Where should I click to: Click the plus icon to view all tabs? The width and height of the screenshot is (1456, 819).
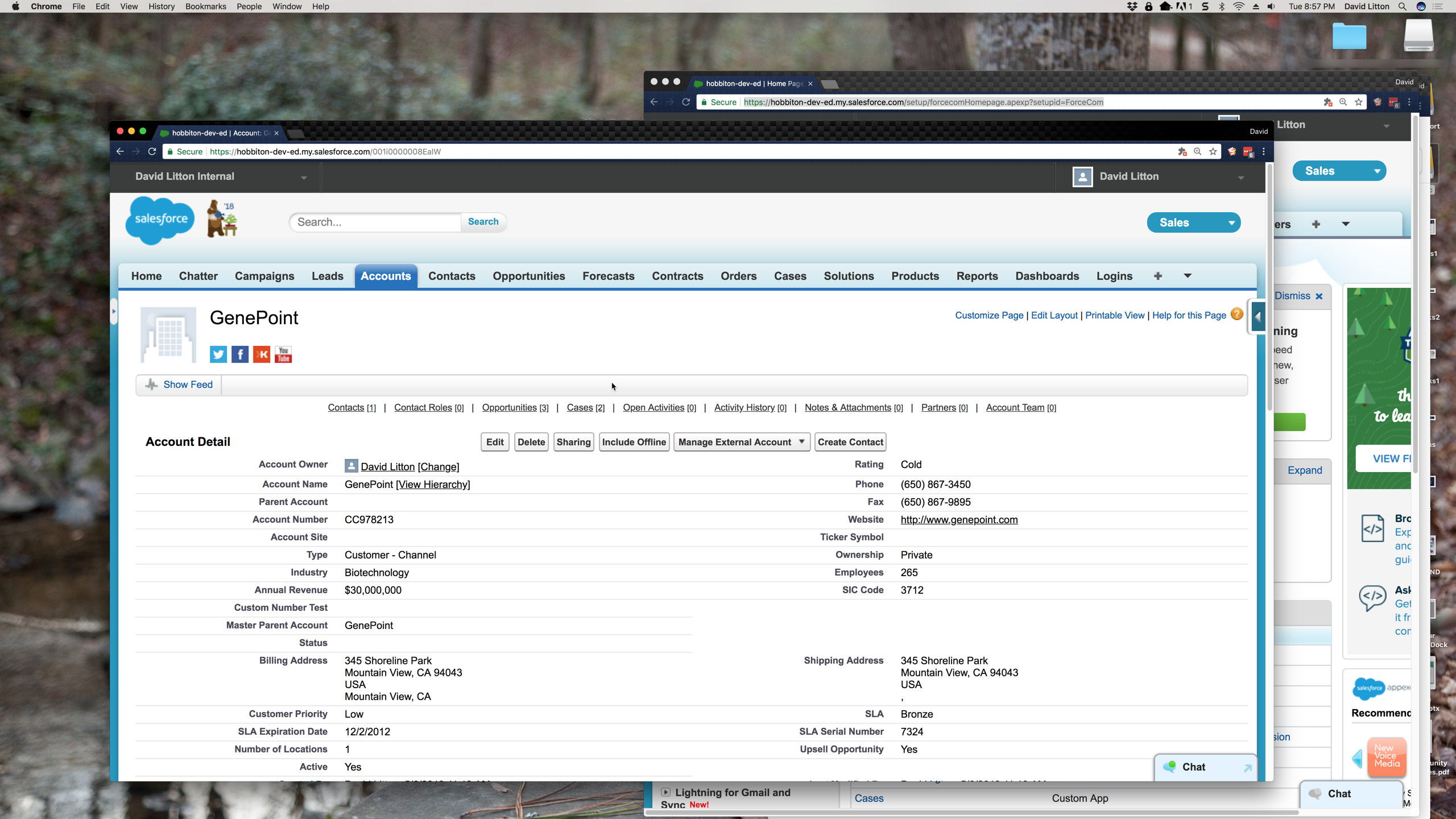coord(1157,276)
